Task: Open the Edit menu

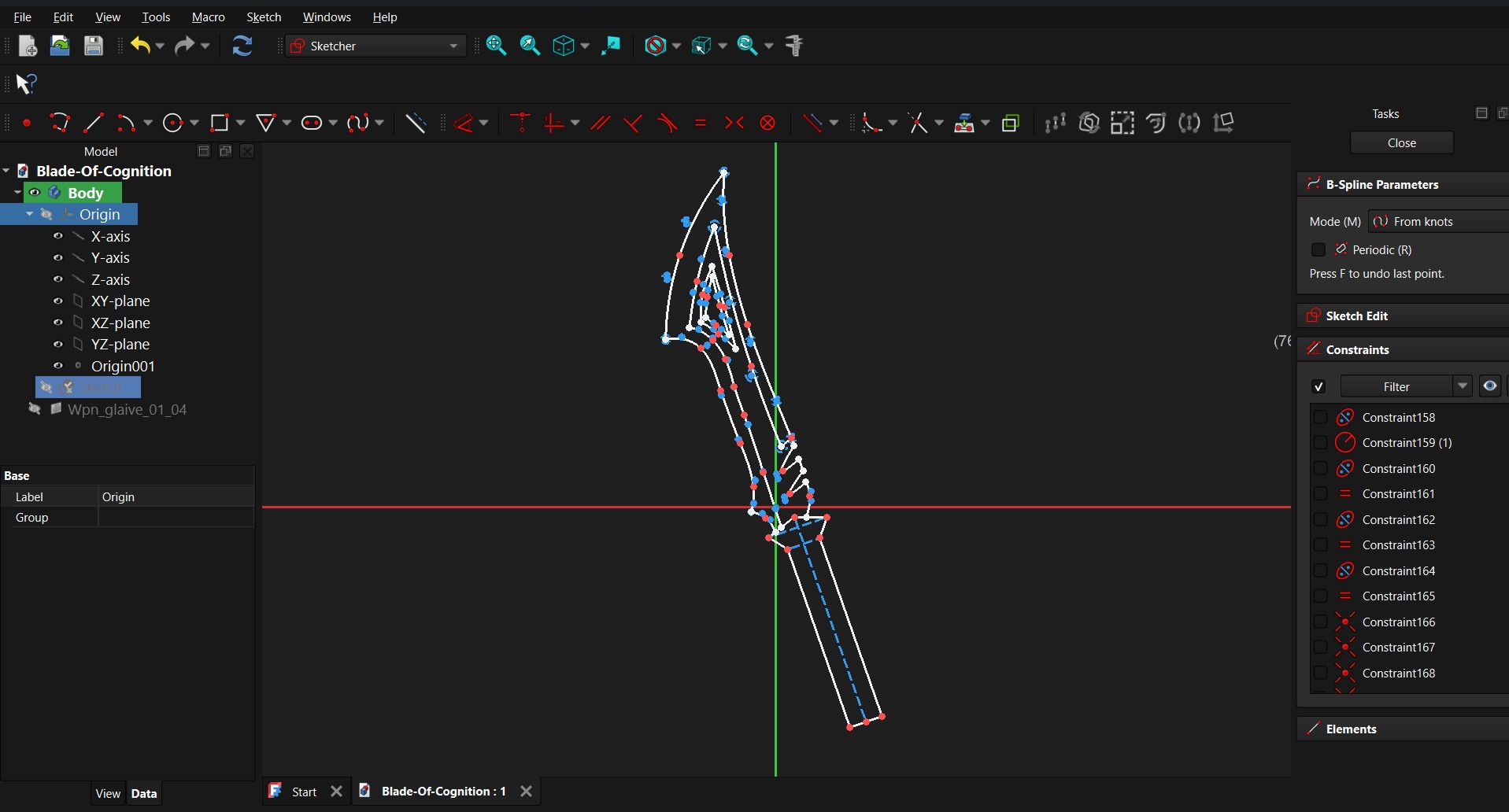Action: (63, 17)
